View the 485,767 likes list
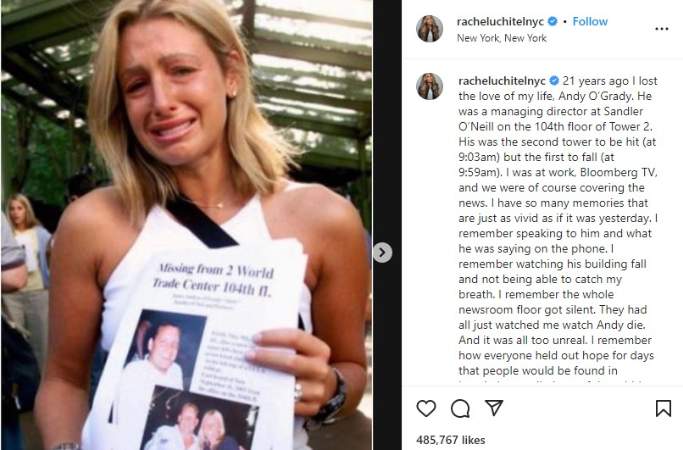The height and width of the screenshot is (450, 683). [450, 440]
